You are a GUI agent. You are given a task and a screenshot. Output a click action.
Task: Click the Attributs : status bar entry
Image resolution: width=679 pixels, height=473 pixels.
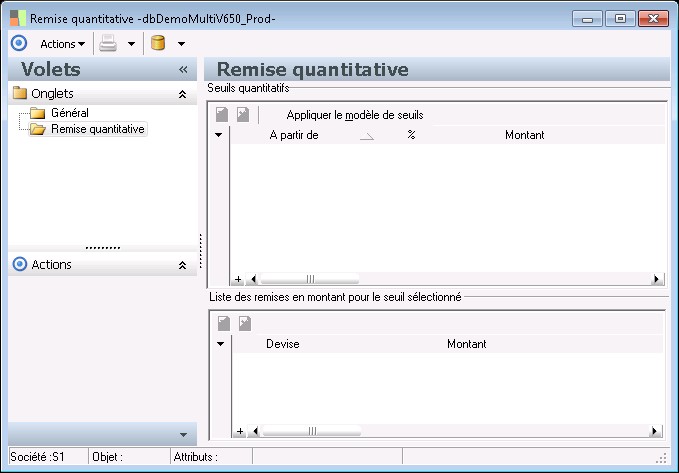pyautogui.click(x=212, y=457)
